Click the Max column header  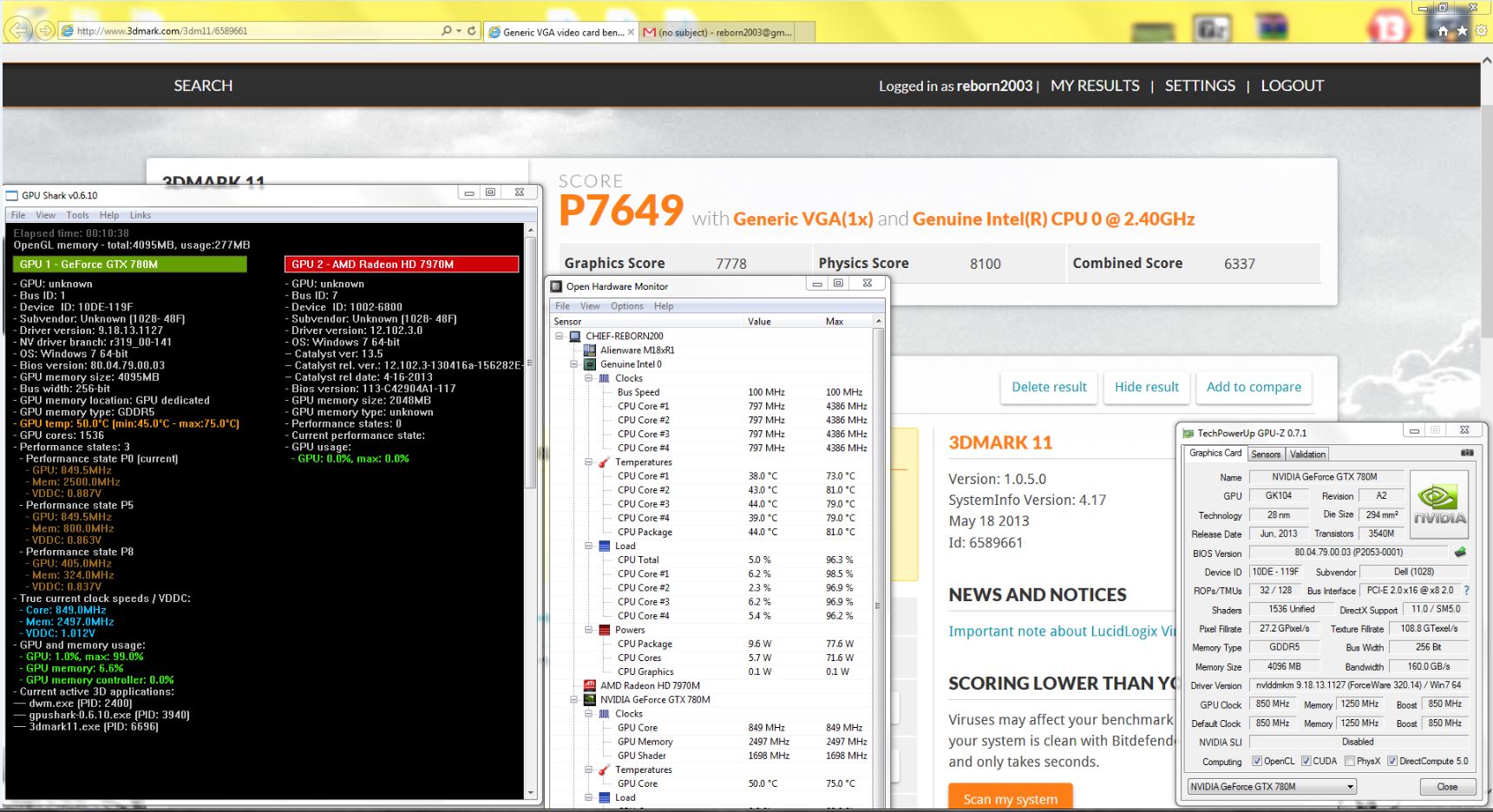pos(835,321)
